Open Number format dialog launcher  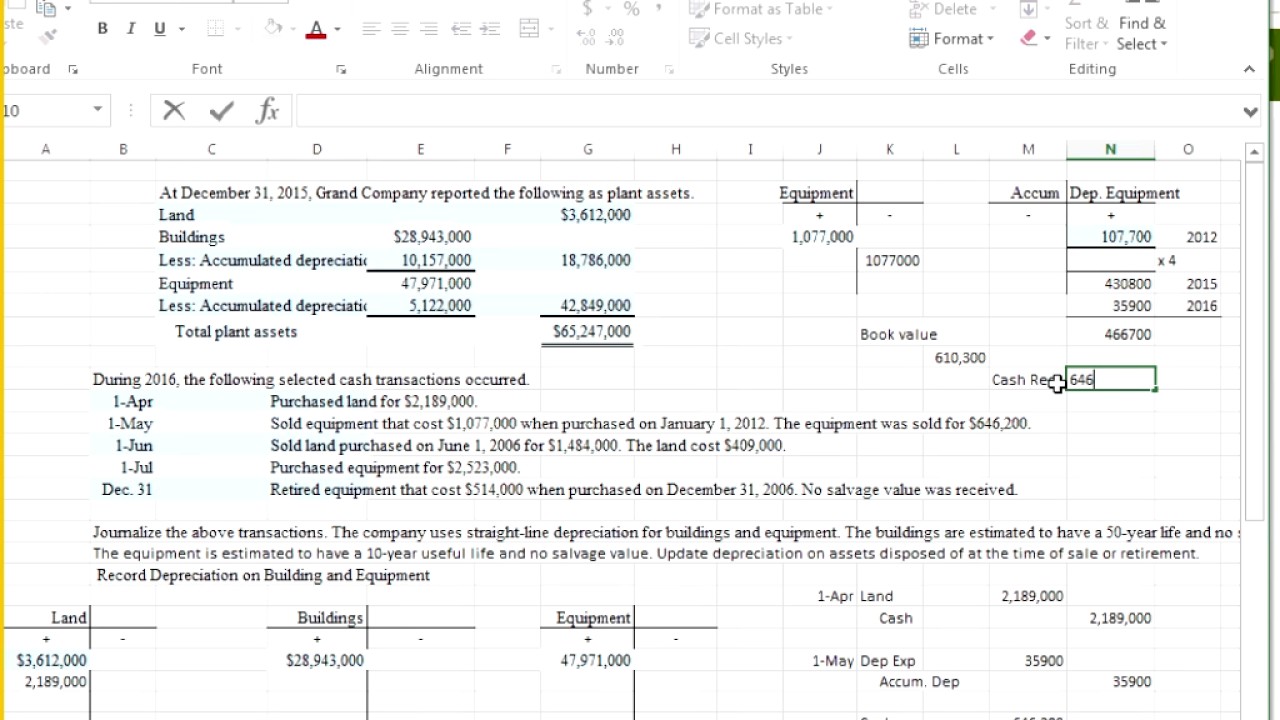(669, 70)
